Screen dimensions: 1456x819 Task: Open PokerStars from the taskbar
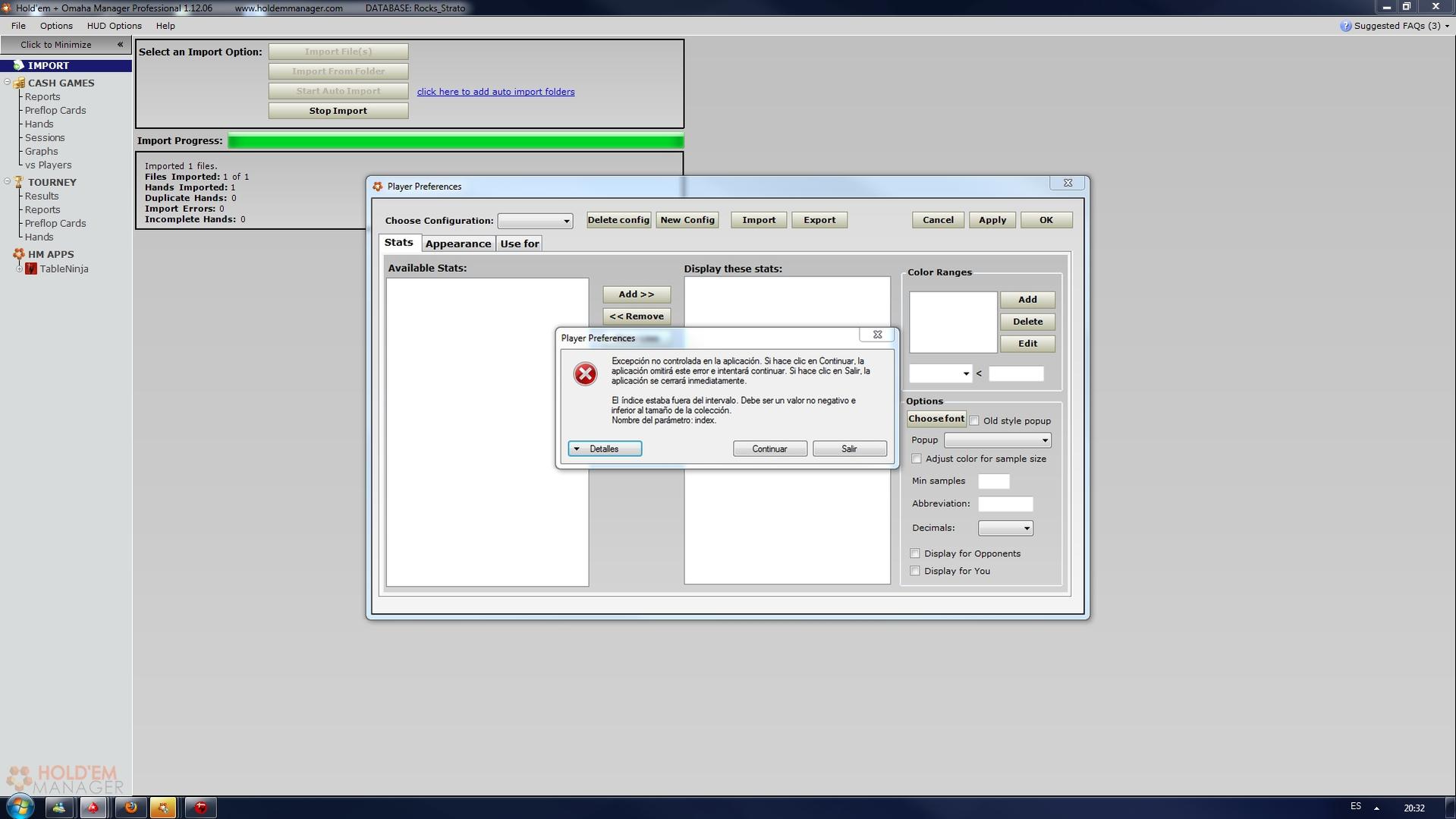(93, 807)
